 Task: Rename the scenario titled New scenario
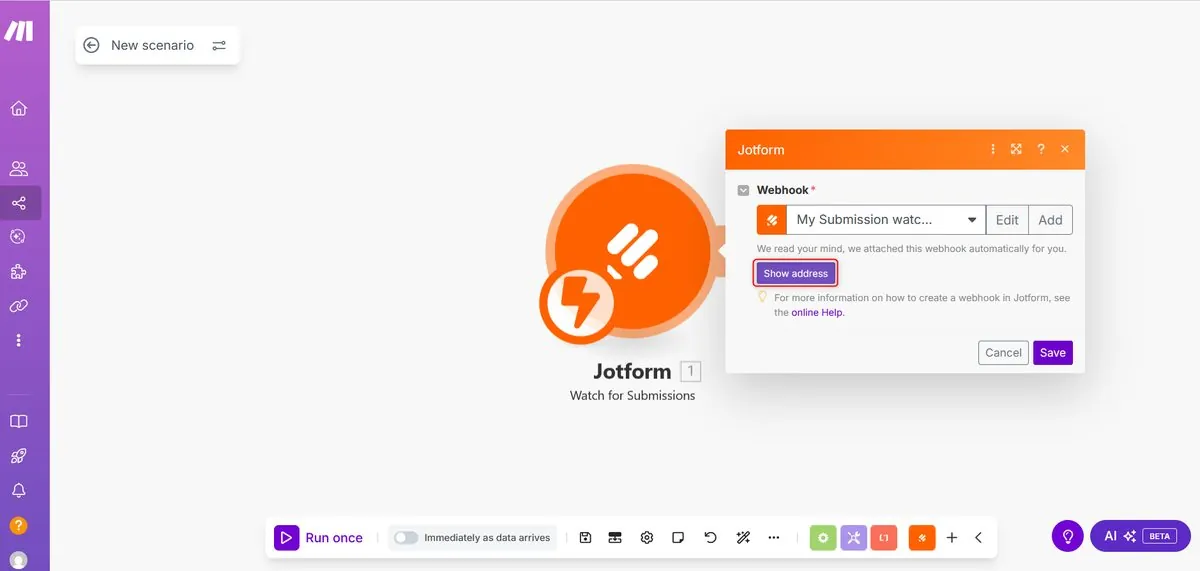tap(152, 45)
